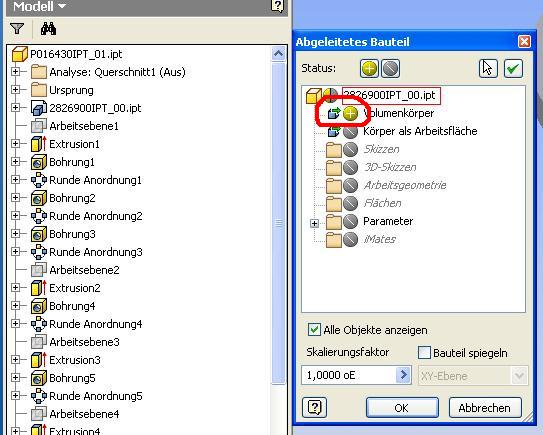Open the Skalierungsfaktor arrow flyout
Viewport: 543px width, 435px height.
tap(403, 375)
